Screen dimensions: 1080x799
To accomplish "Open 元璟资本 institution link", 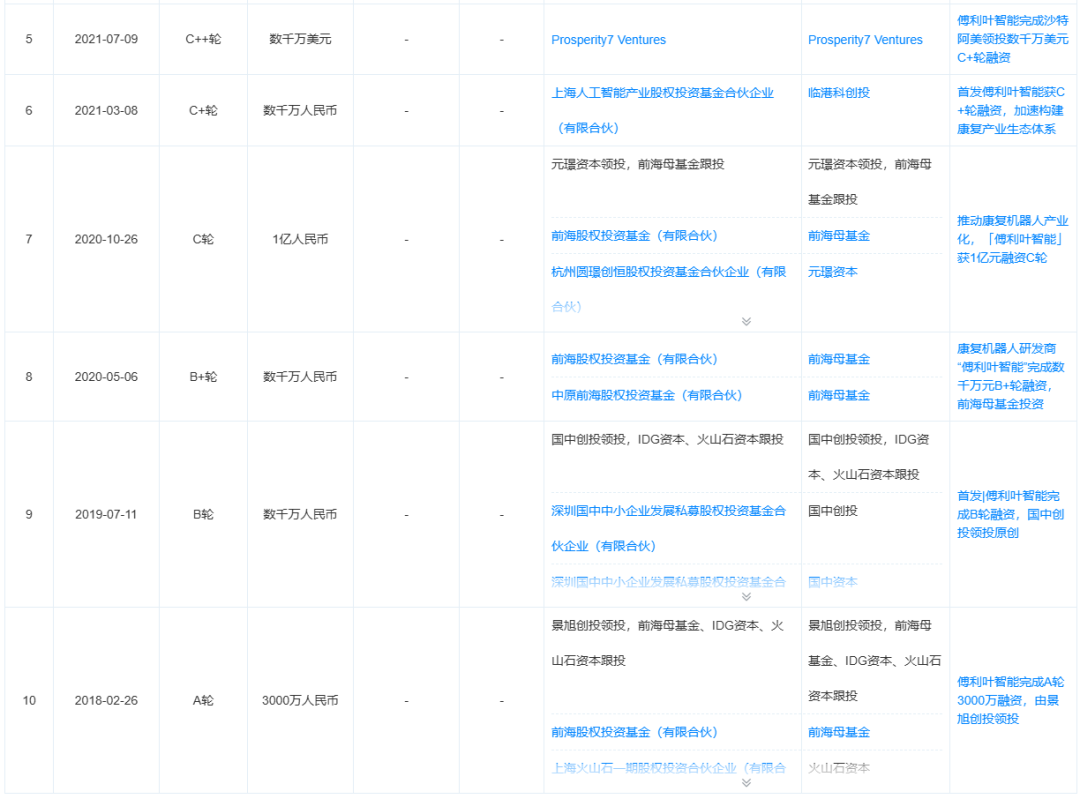I will (x=833, y=272).
